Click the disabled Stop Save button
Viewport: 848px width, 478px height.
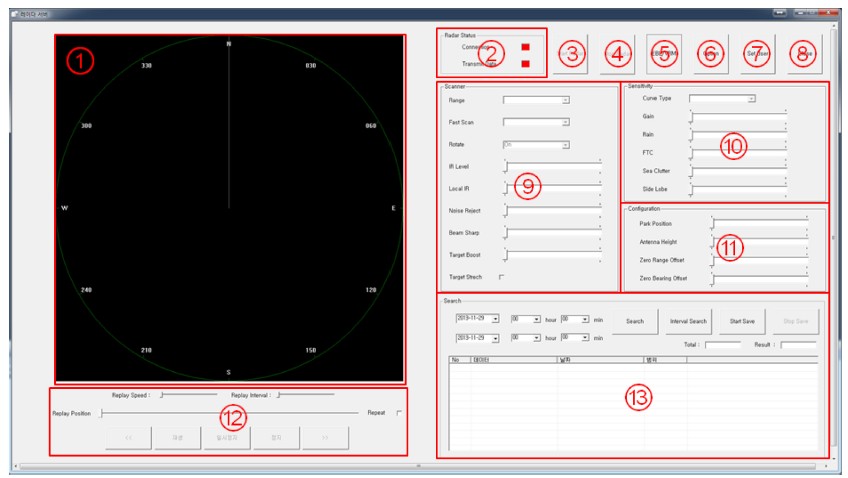click(x=796, y=322)
